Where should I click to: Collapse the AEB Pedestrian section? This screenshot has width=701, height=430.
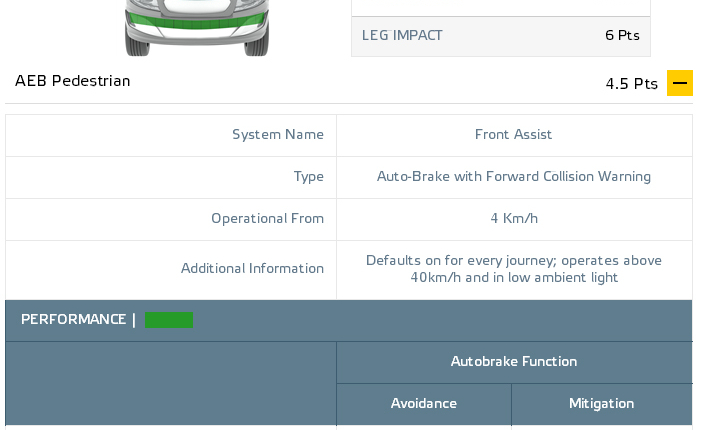[x=680, y=83]
